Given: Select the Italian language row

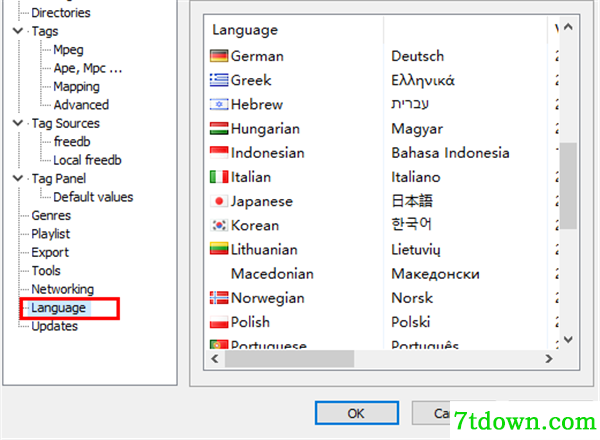Looking at the screenshot, I should click(383, 177).
